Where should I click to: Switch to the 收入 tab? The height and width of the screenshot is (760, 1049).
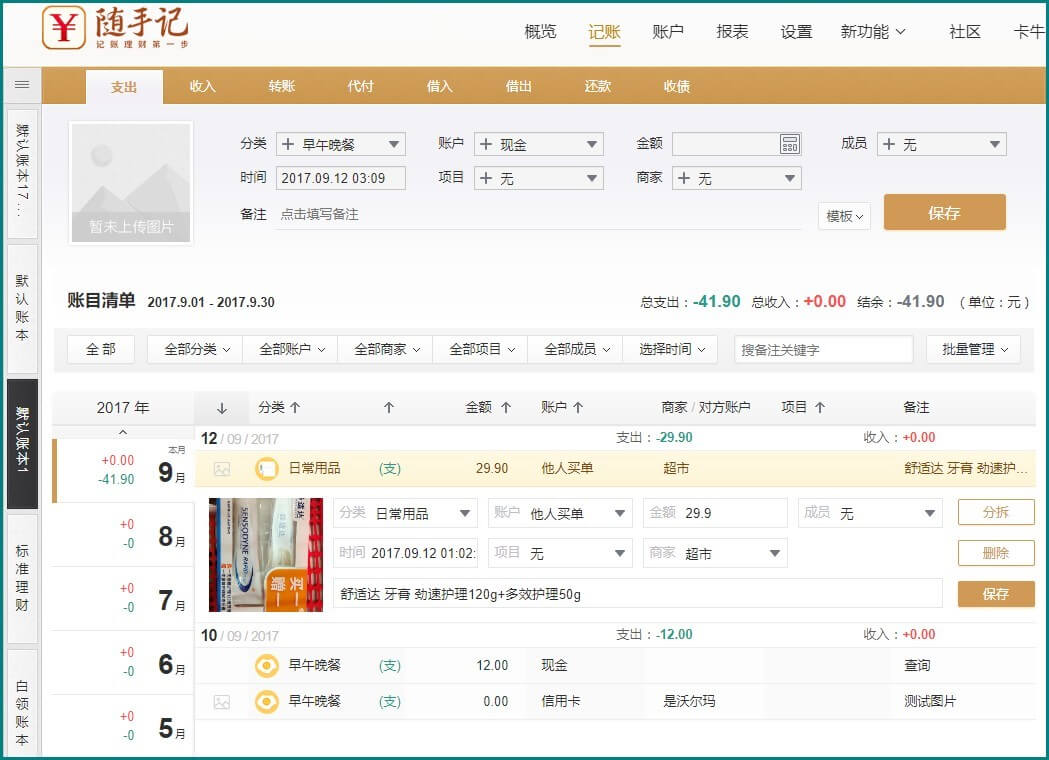[x=203, y=86]
